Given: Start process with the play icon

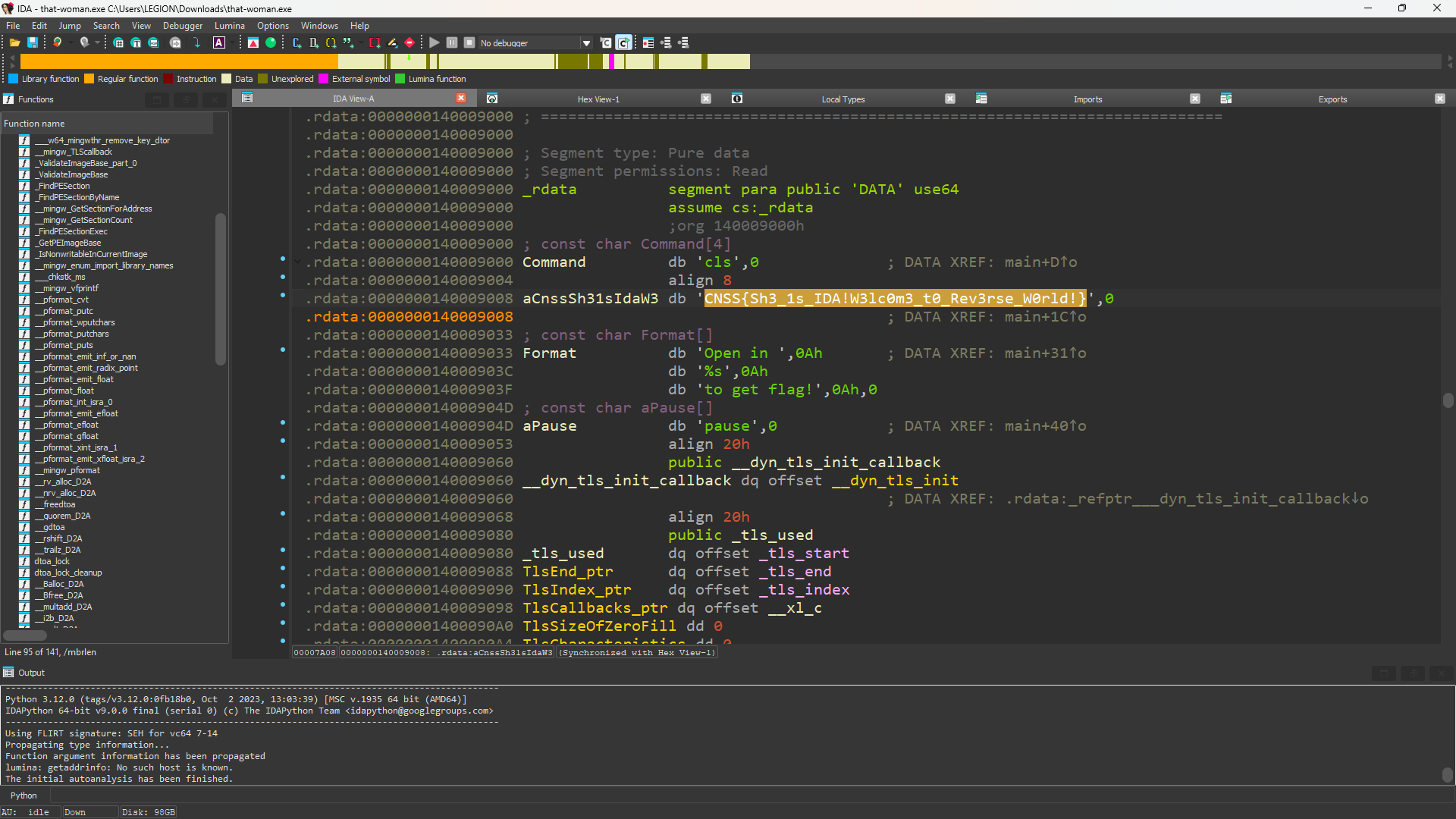Looking at the screenshot, I should click(x=435, y=43).
